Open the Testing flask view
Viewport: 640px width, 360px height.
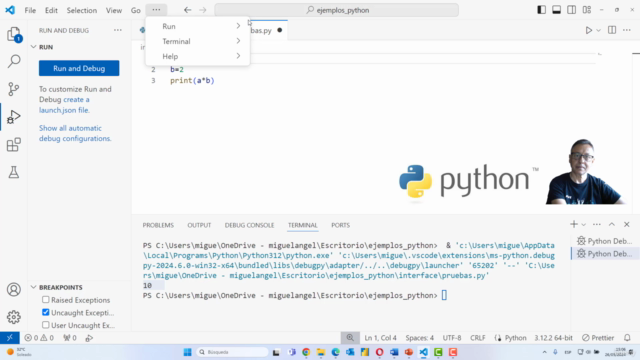click(x=14, y=172)
